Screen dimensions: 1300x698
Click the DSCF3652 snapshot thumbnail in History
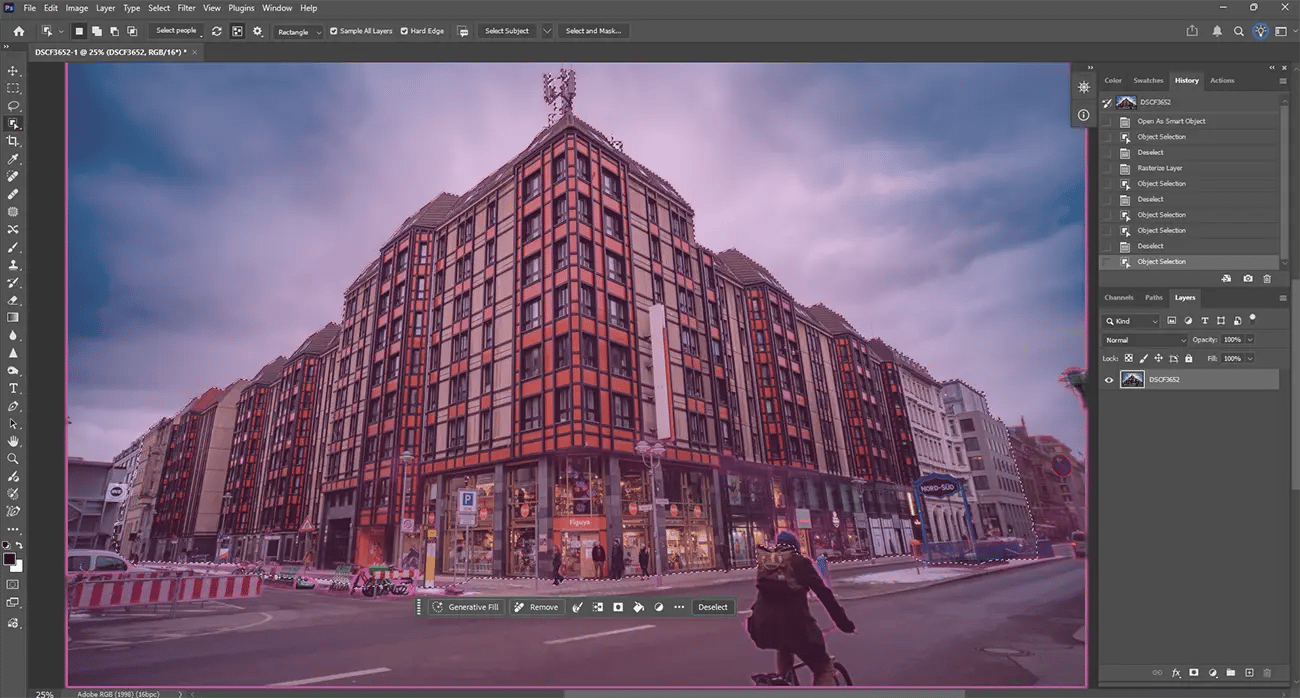[x=1126, y=102]
